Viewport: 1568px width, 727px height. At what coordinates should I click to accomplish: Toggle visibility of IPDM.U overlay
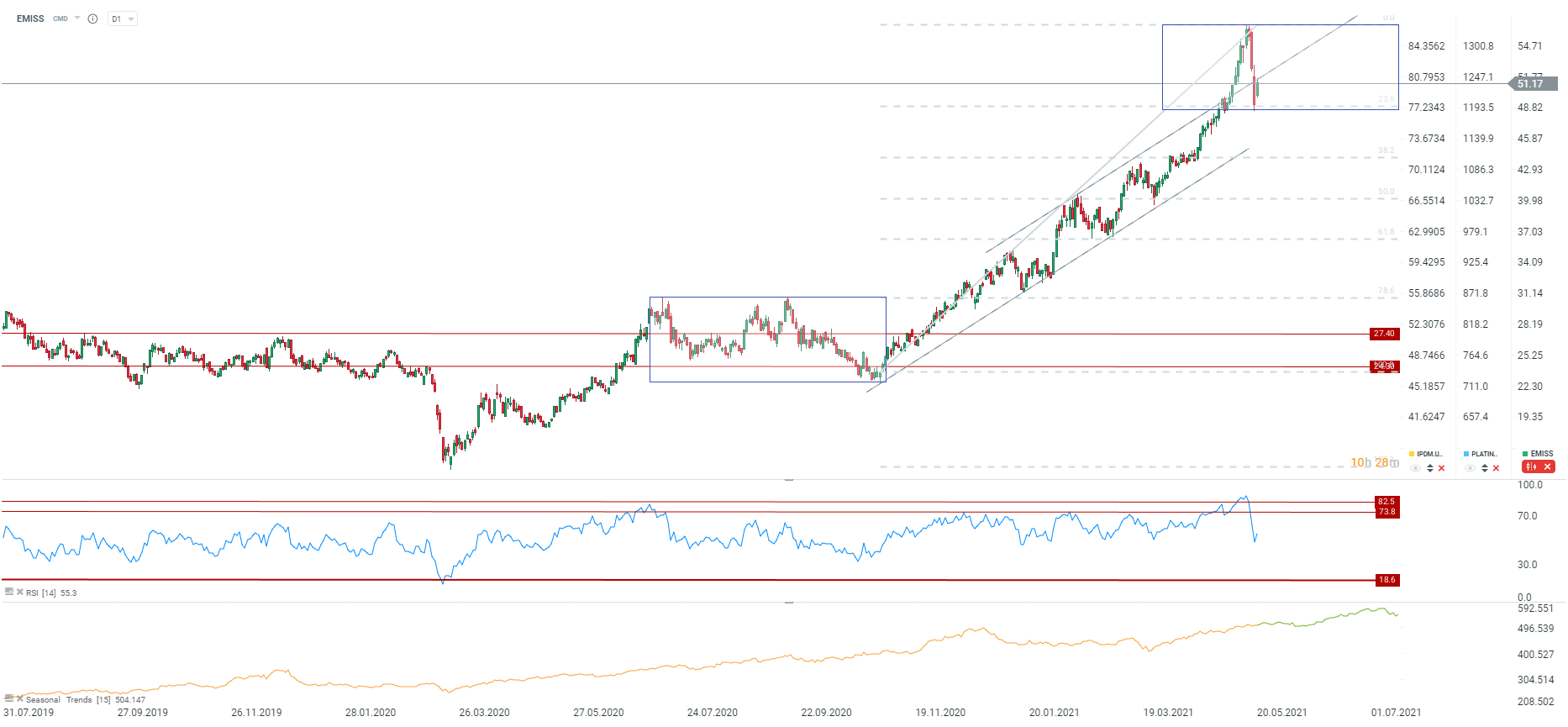click(x=1416, y=468)
